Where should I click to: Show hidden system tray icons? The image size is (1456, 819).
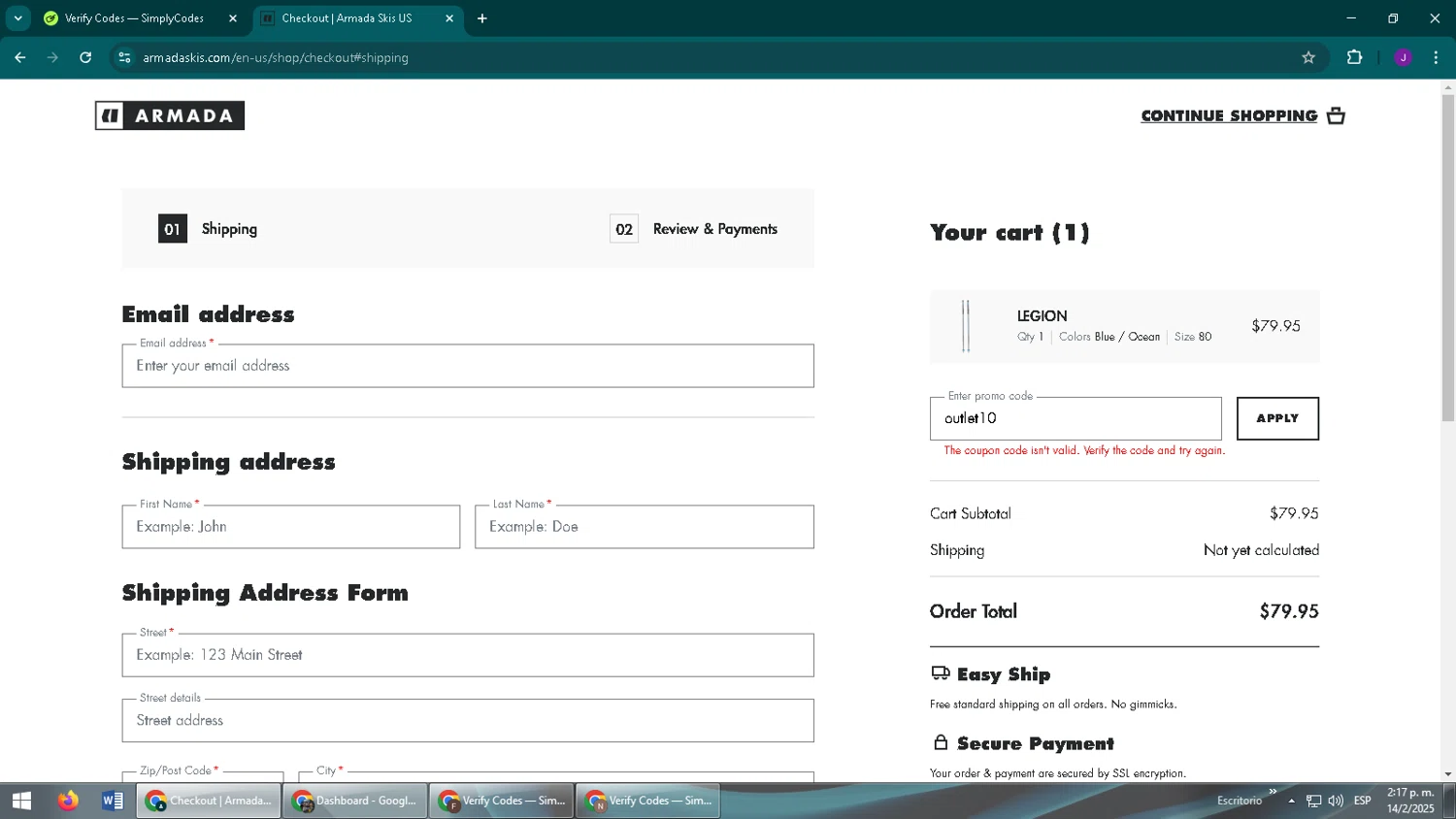[1291, 801]
